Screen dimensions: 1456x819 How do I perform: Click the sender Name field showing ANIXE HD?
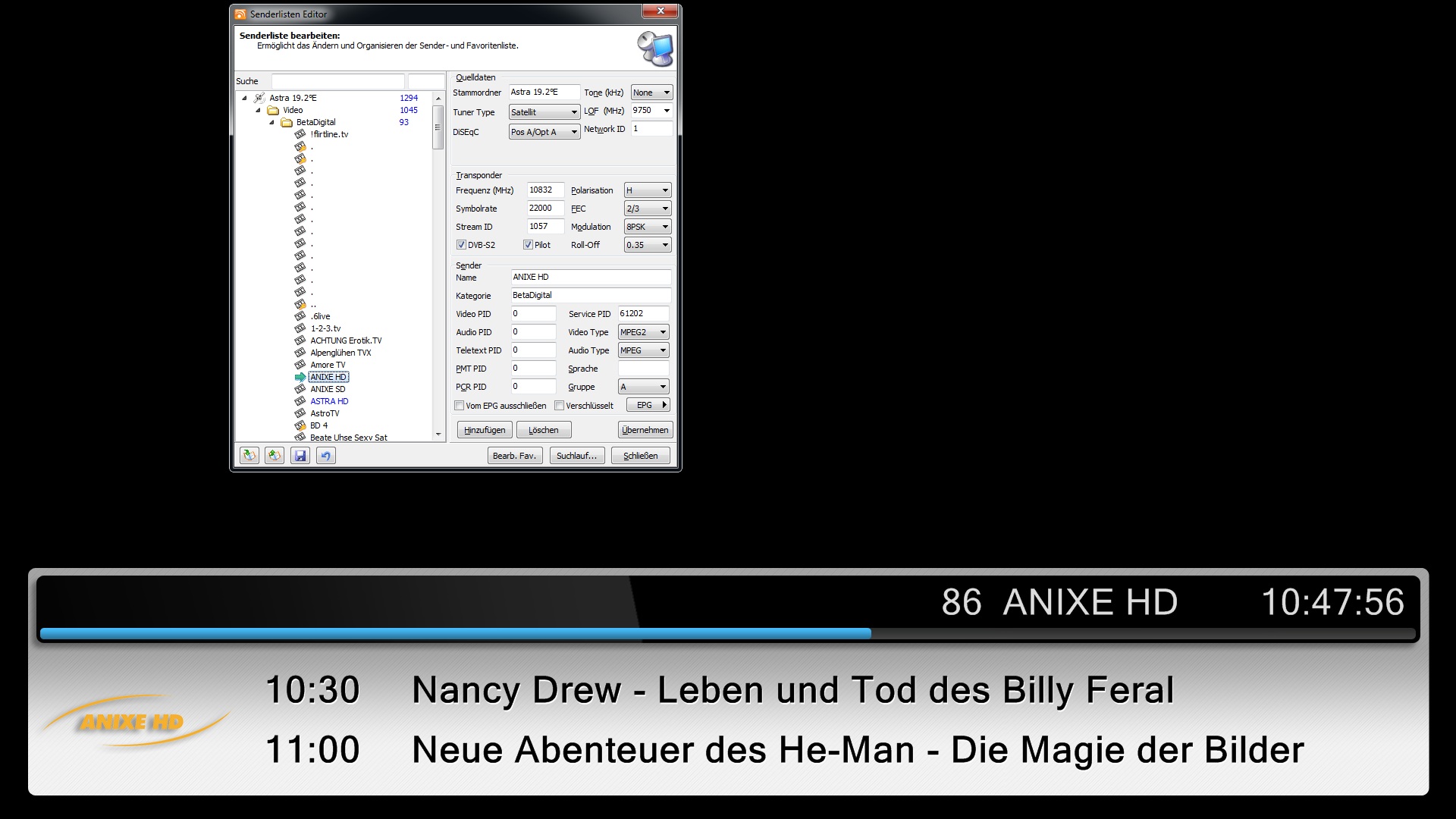pyautogui.click(x=591, y=278)
